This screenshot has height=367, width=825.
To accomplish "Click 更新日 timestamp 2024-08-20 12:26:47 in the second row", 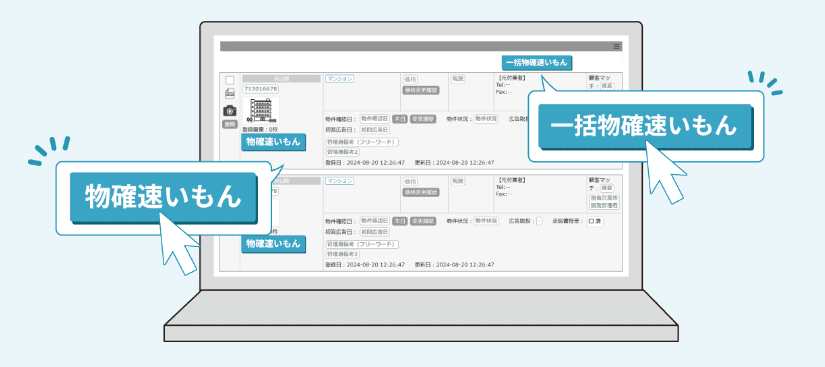I will pos(464,264).
